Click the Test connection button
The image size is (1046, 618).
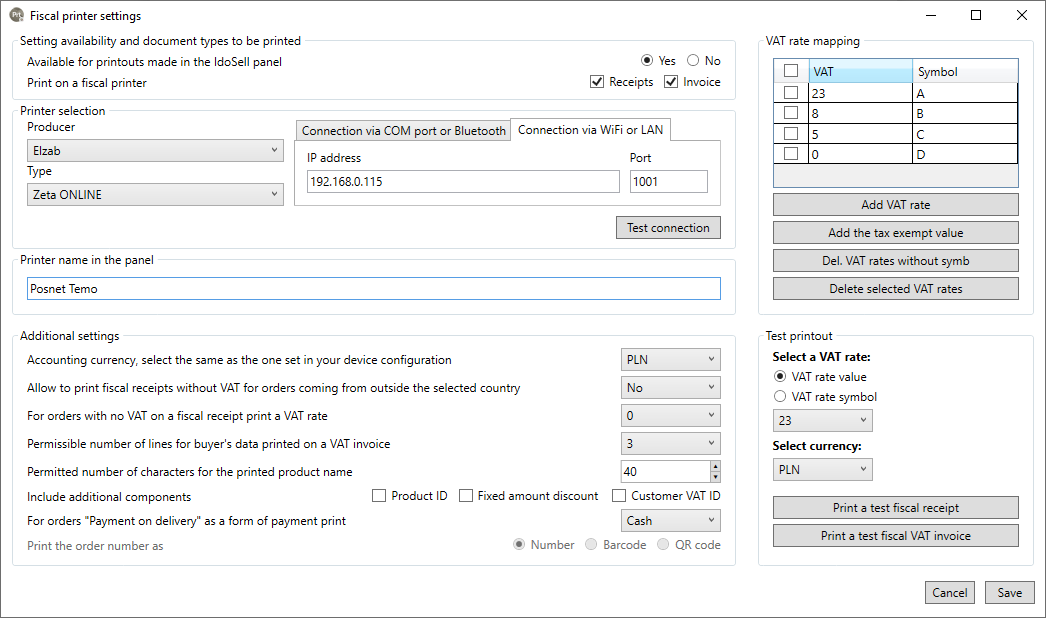(x=668, y=228)
